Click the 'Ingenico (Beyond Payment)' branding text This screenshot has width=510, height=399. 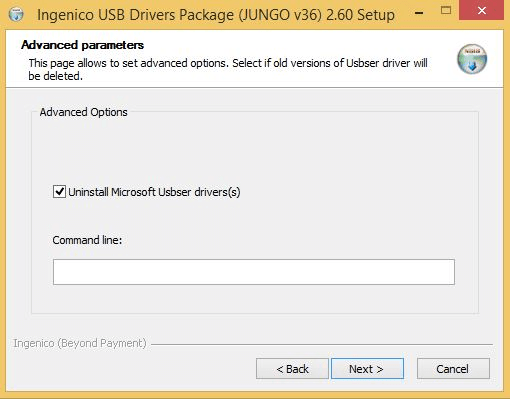(80, 343)
